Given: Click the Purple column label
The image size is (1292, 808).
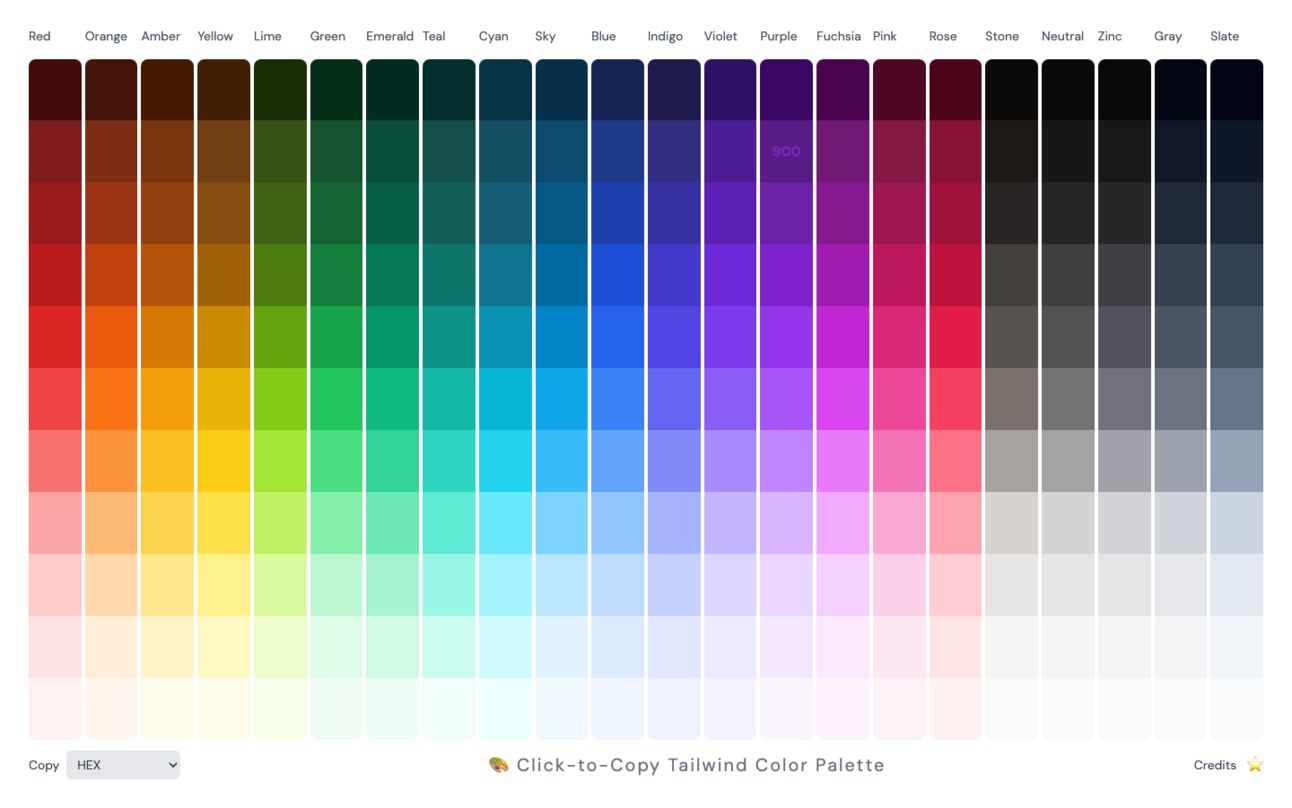Looking at the screenshot, I should [779, 36].
